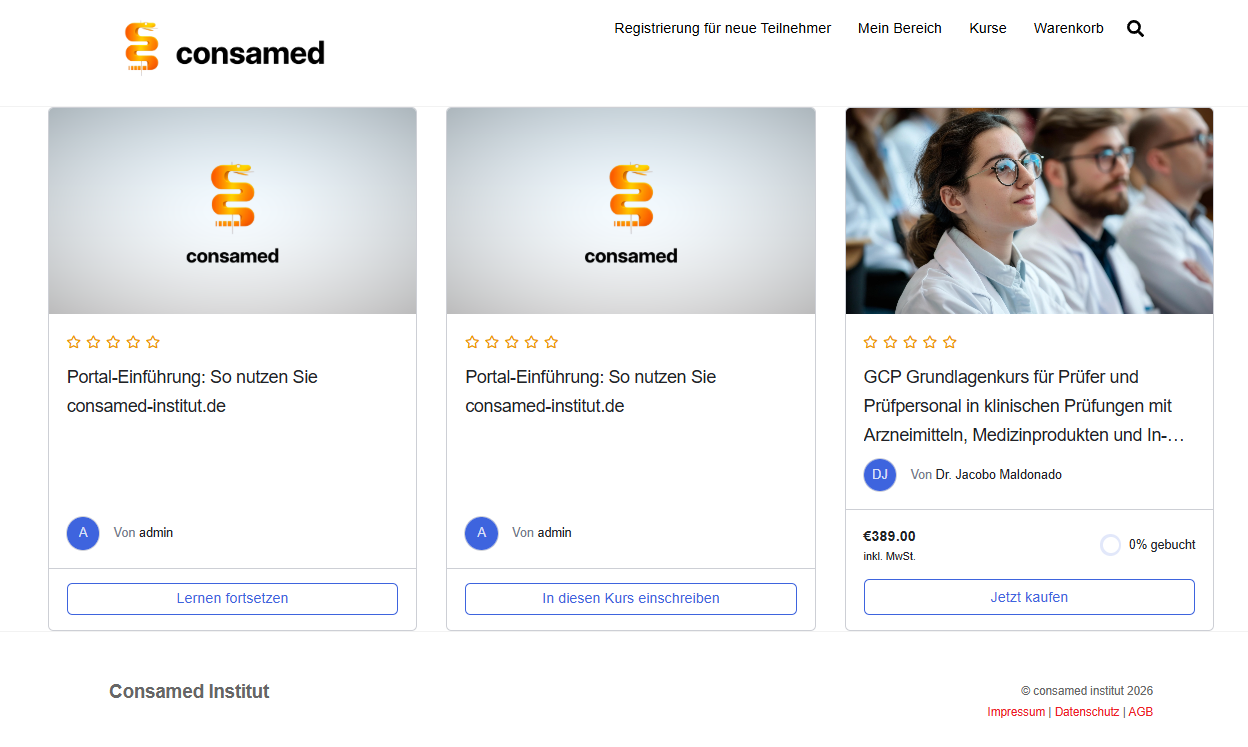Open Registrierung für neue Teilnehmer menu item
This screenshot has width=1248, height=747.
[722, 29]
